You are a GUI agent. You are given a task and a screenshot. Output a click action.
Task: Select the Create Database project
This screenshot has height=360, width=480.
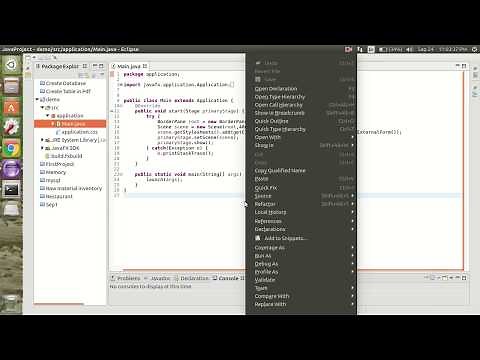[63, 83]
